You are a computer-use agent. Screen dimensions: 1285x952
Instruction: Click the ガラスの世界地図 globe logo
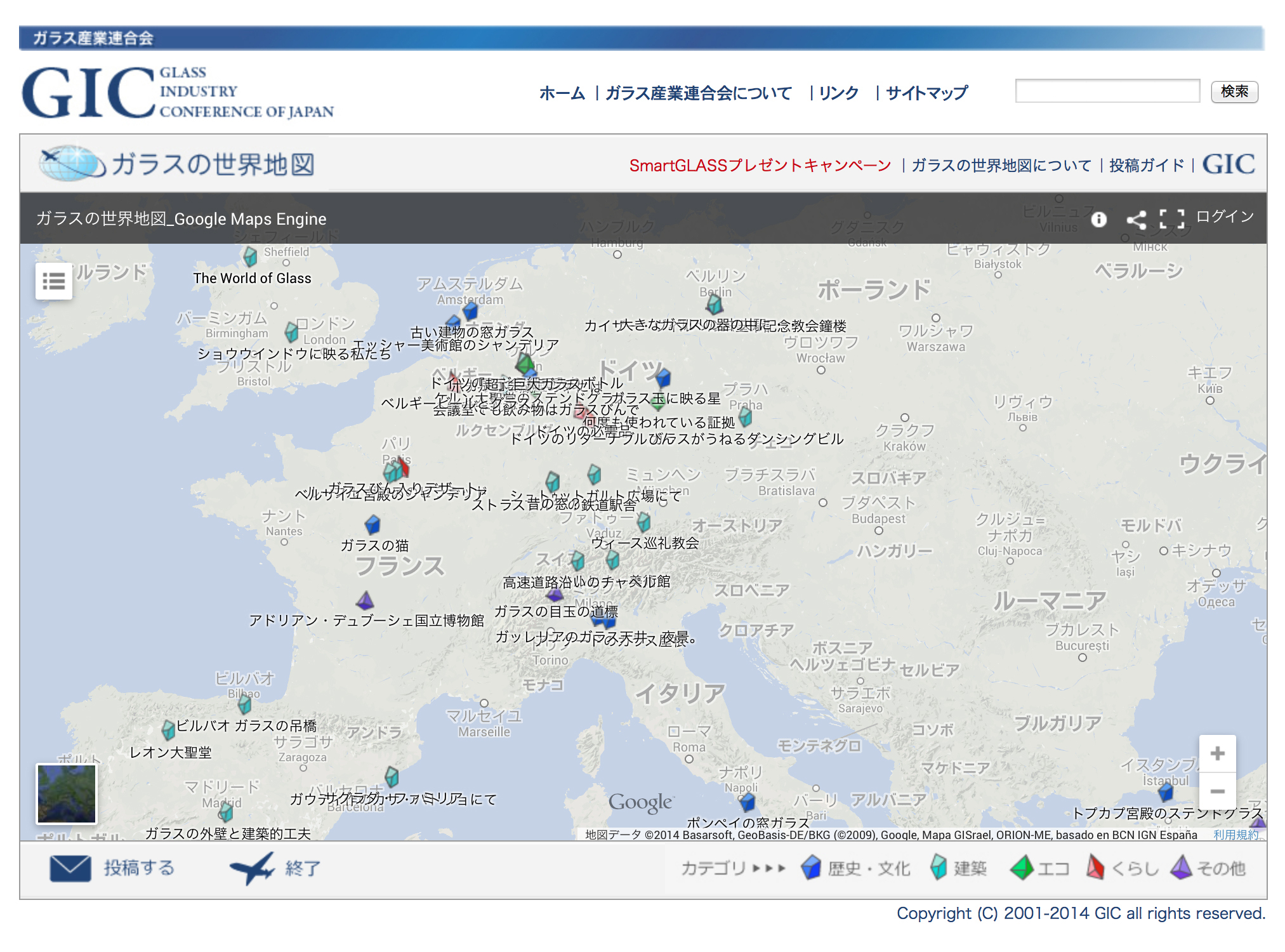[177, 164]
